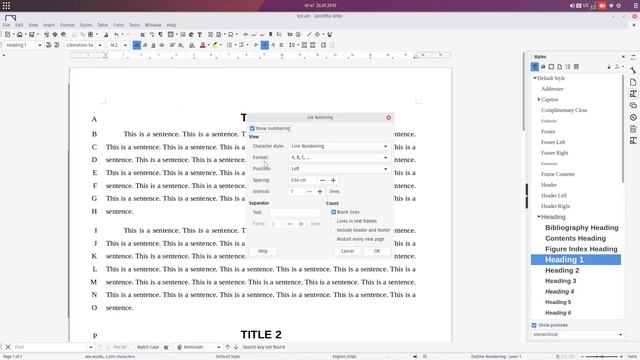The image size is (640, 360).
Task: Open the line spacing toolbar icon
Action: tap(291, 45)
